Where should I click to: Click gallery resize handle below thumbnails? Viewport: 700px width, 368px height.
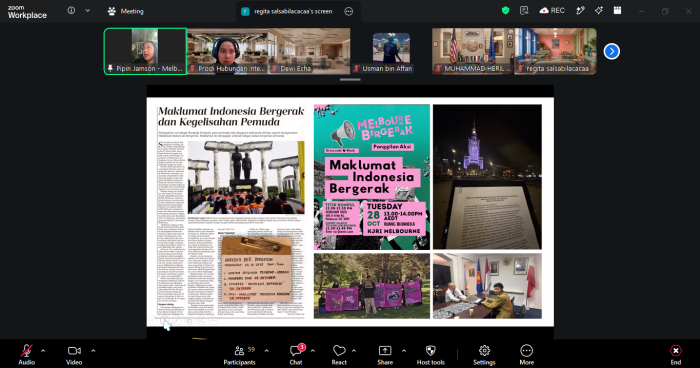point(350,80)
